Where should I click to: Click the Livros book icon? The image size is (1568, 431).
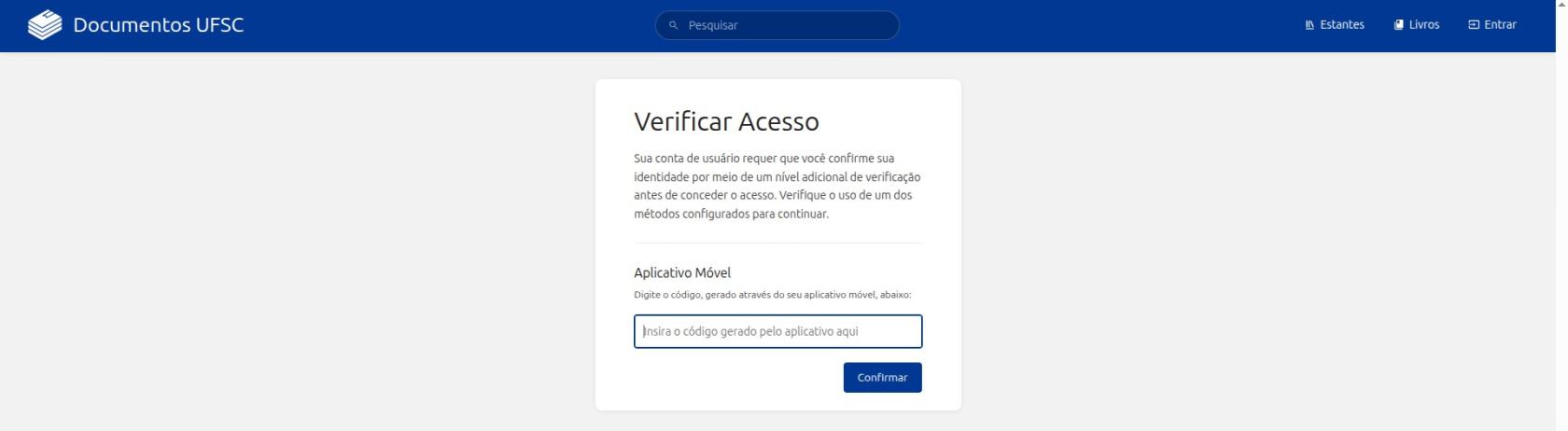1398,25
